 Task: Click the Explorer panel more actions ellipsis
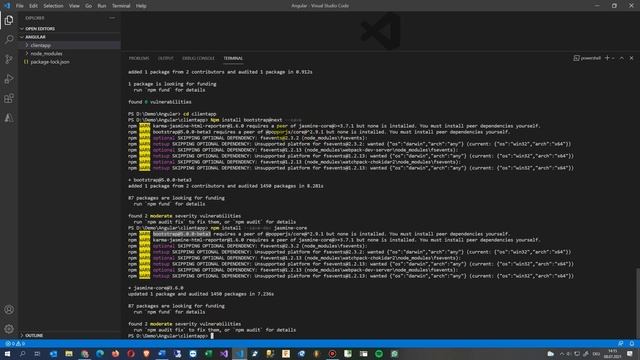point(112,18)
